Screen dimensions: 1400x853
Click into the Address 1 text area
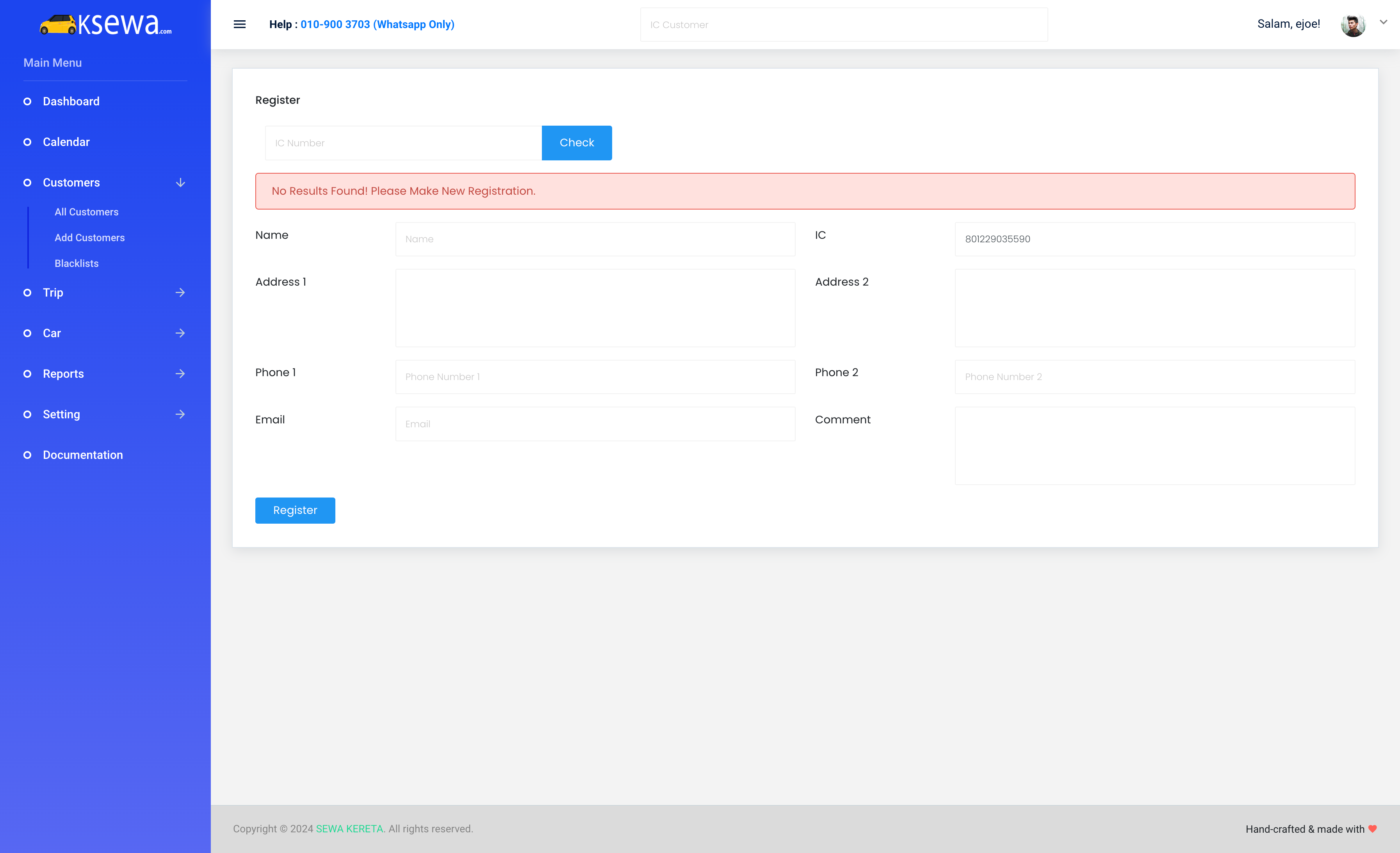(595, 308)
